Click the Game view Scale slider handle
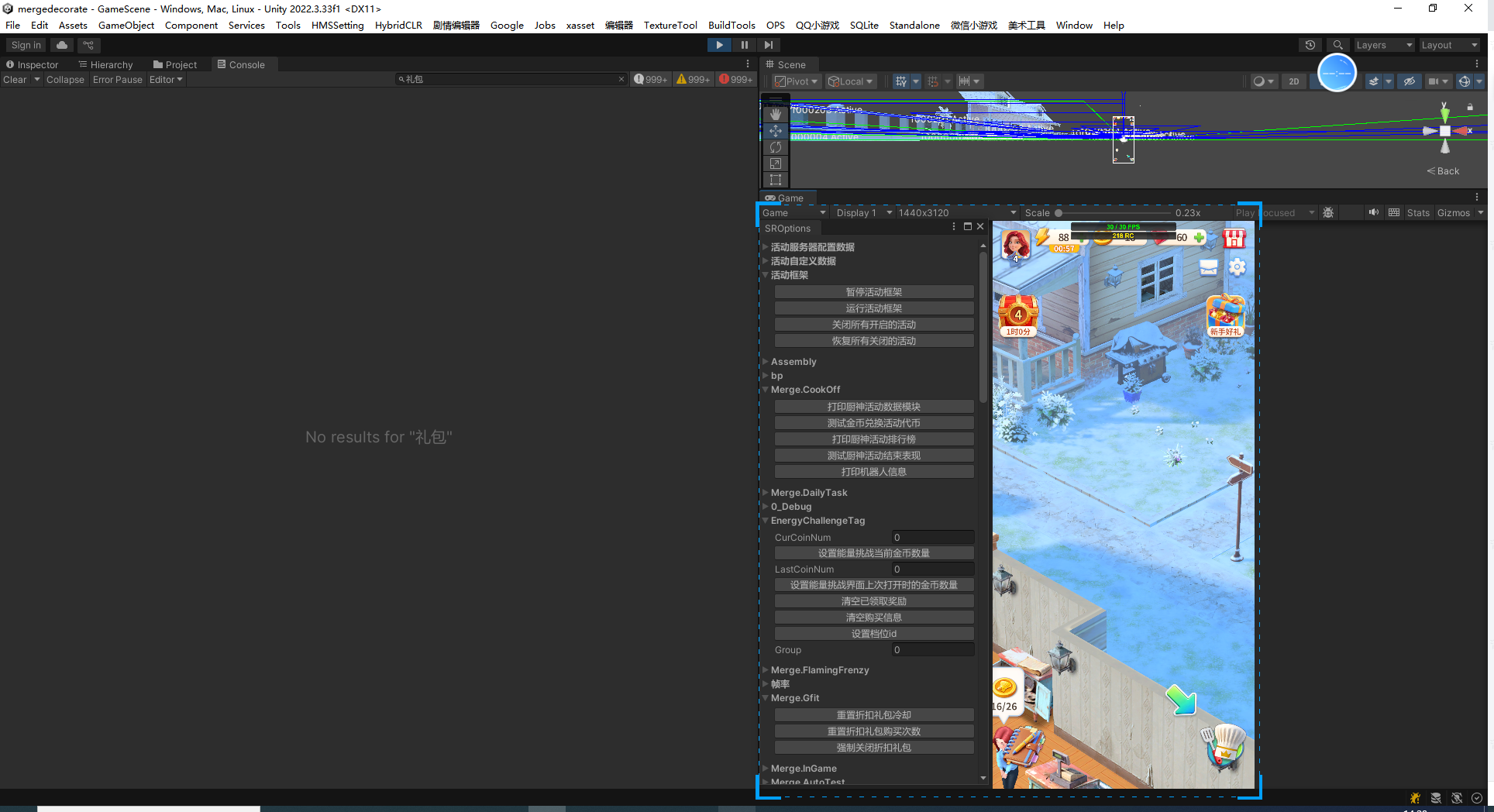Image resolution: width=1494 pixels, height=812 pixels. (1059, 212)
